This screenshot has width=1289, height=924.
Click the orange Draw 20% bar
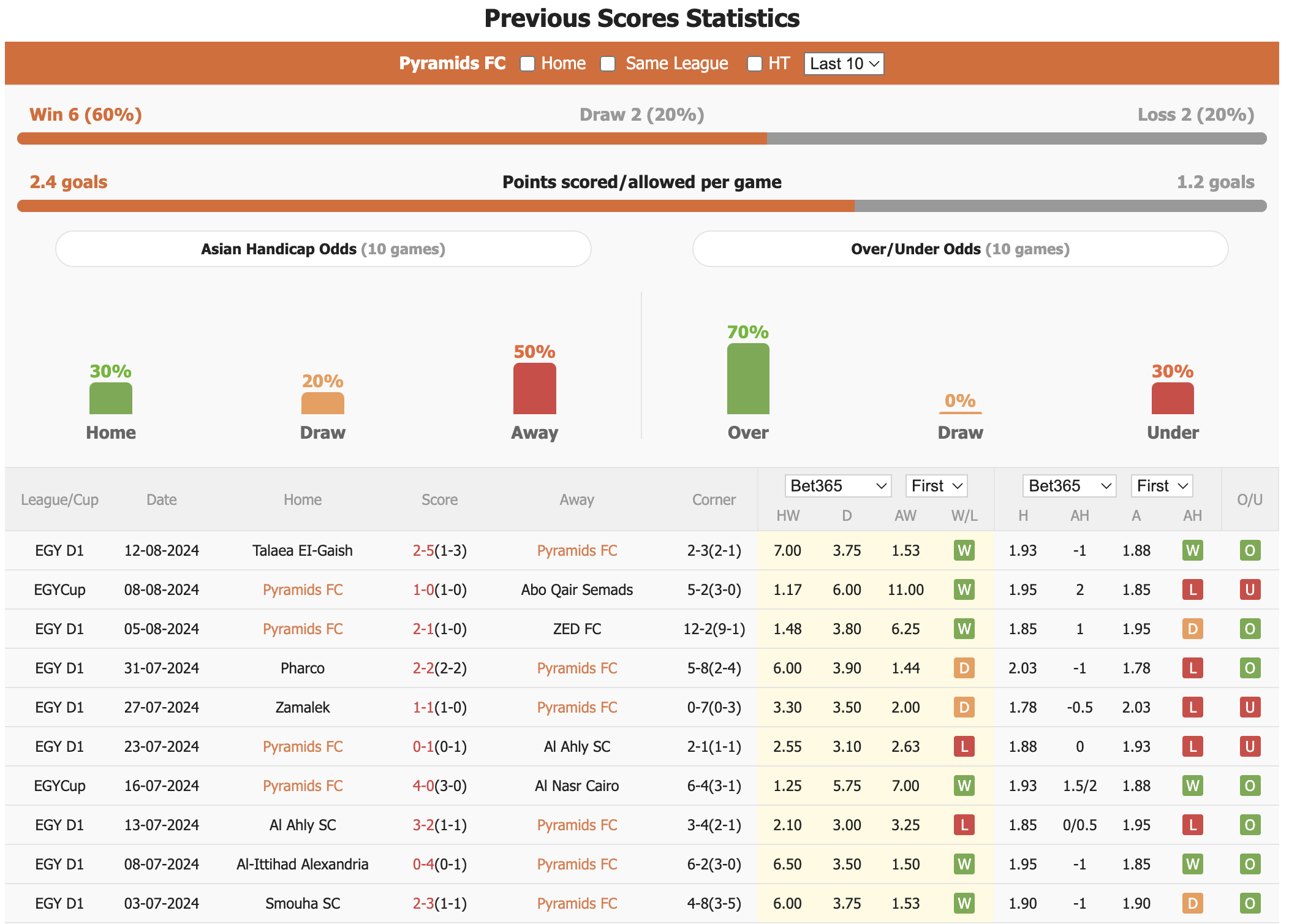323,403
